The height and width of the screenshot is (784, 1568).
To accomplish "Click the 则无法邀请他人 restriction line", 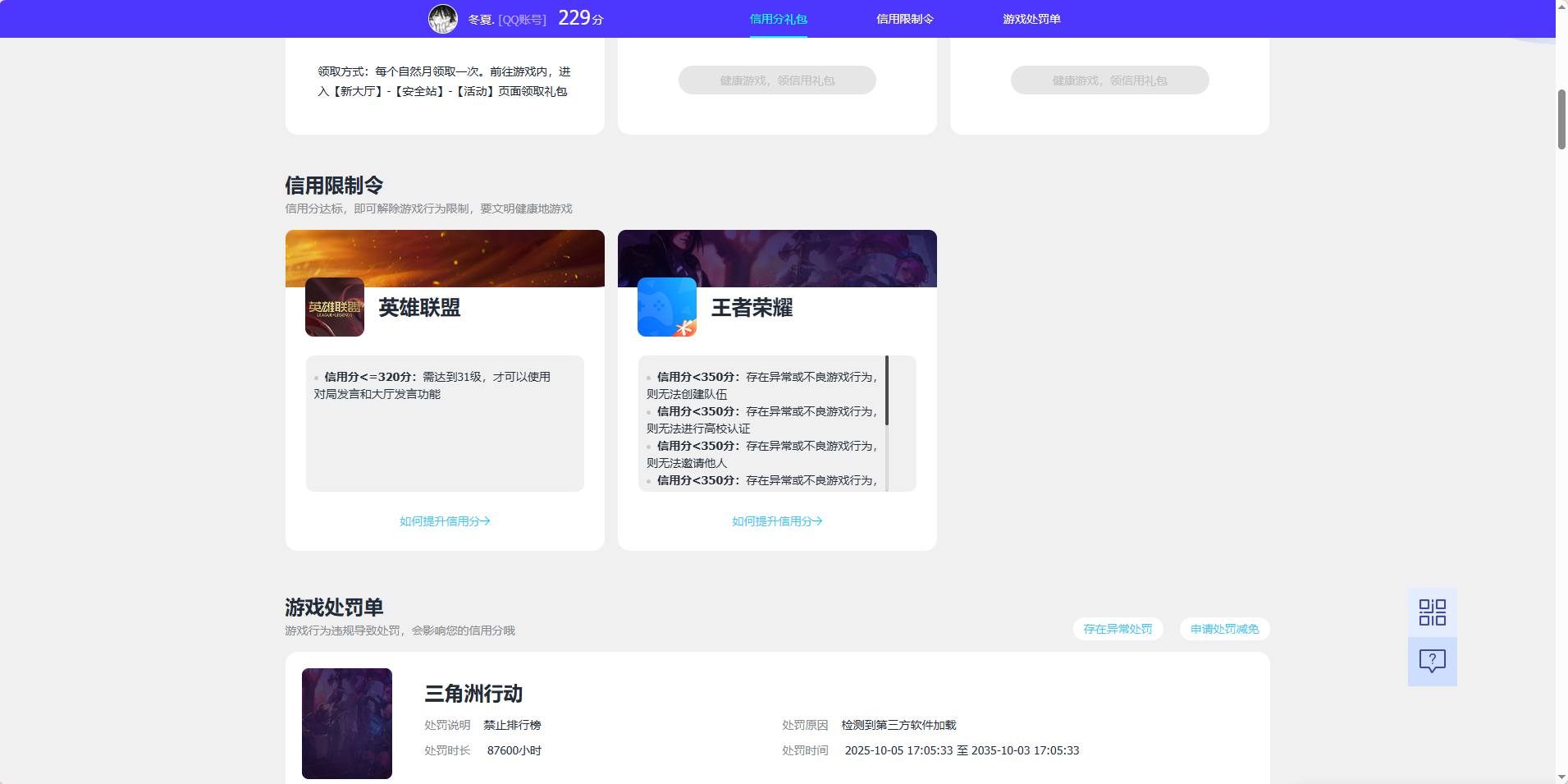I will (687, 463).
